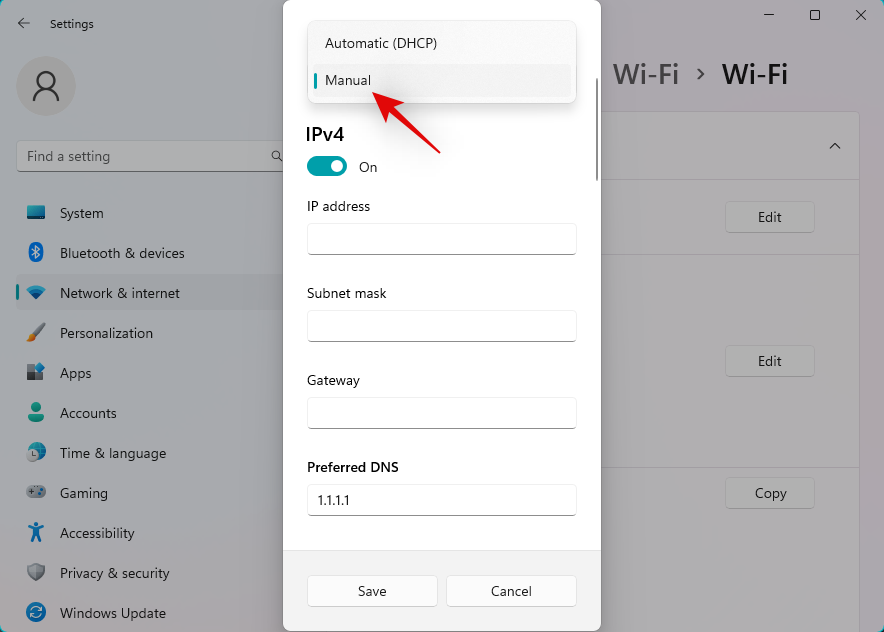
Task: Turn off the IPv4 switch
Action: pos(326,166)
